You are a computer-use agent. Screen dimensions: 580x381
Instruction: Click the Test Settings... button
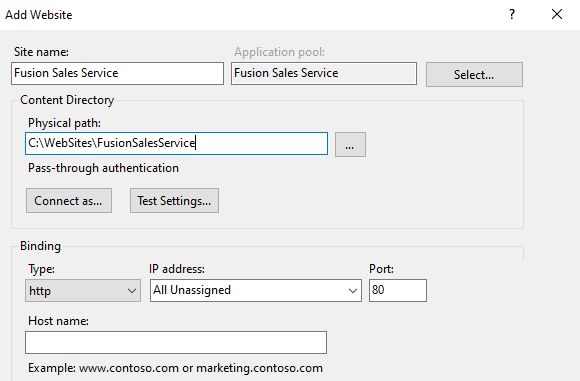(174, 200)
